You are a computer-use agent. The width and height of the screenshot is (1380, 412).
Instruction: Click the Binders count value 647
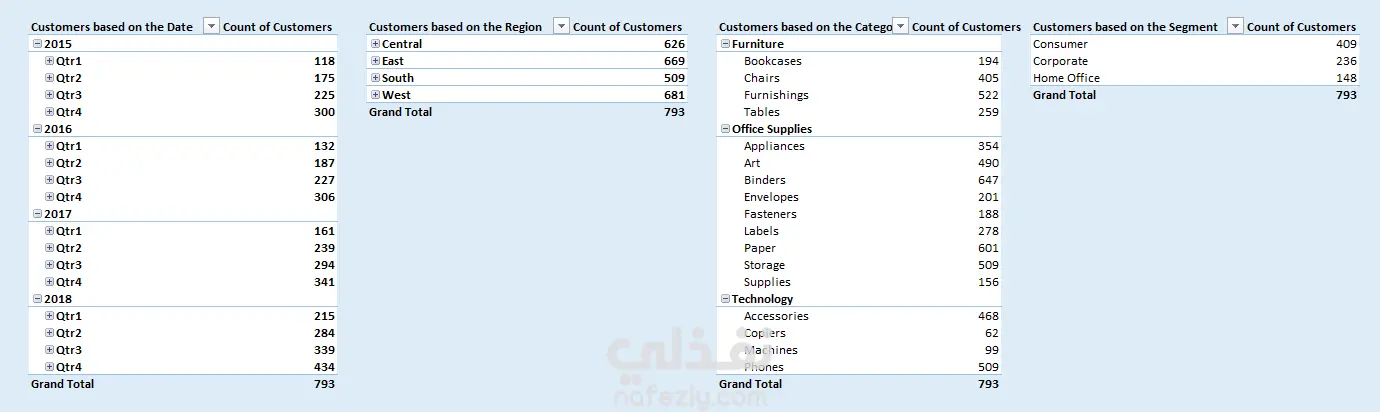point(987,180)
